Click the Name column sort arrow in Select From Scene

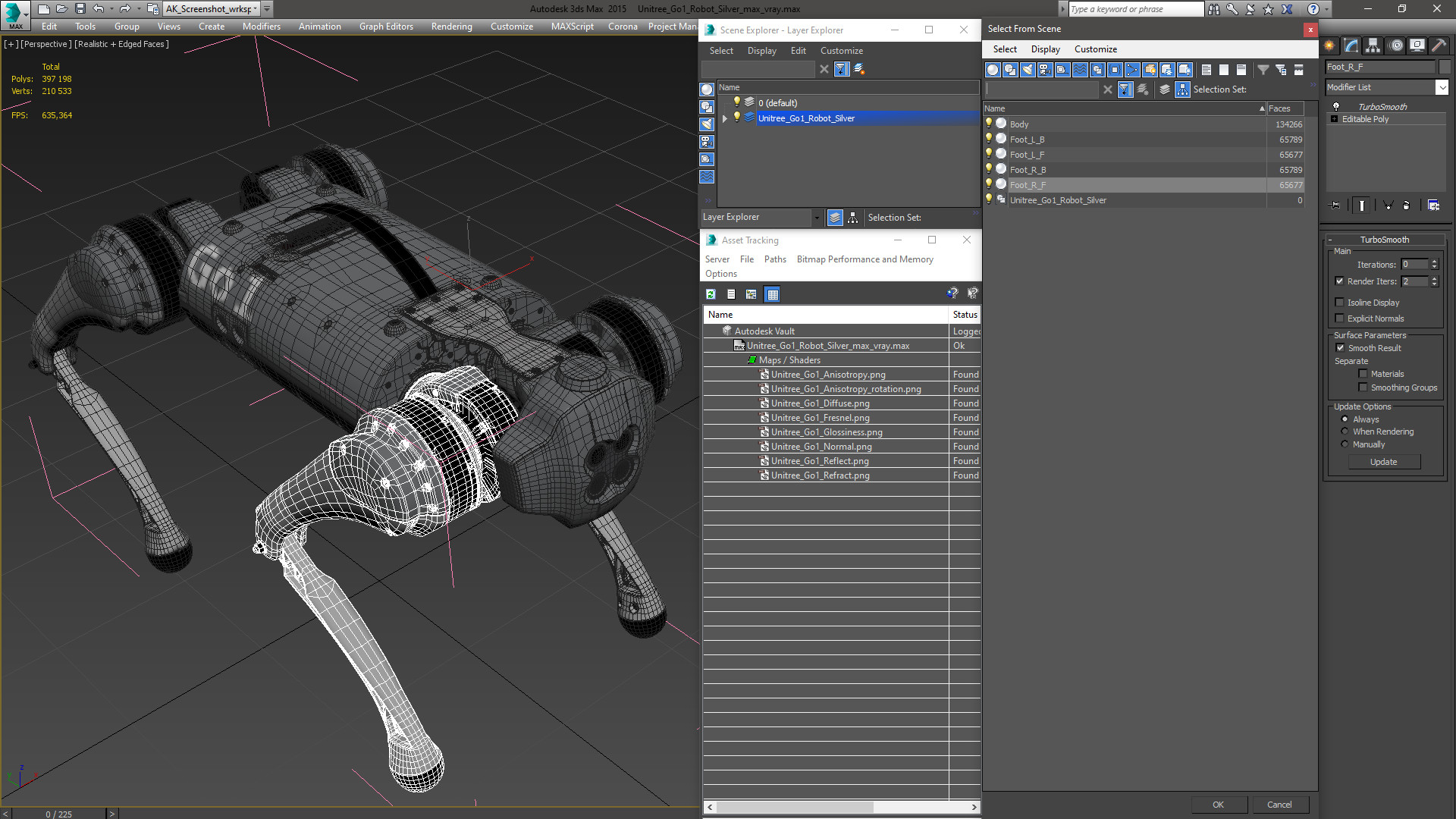coord(1262,109)
